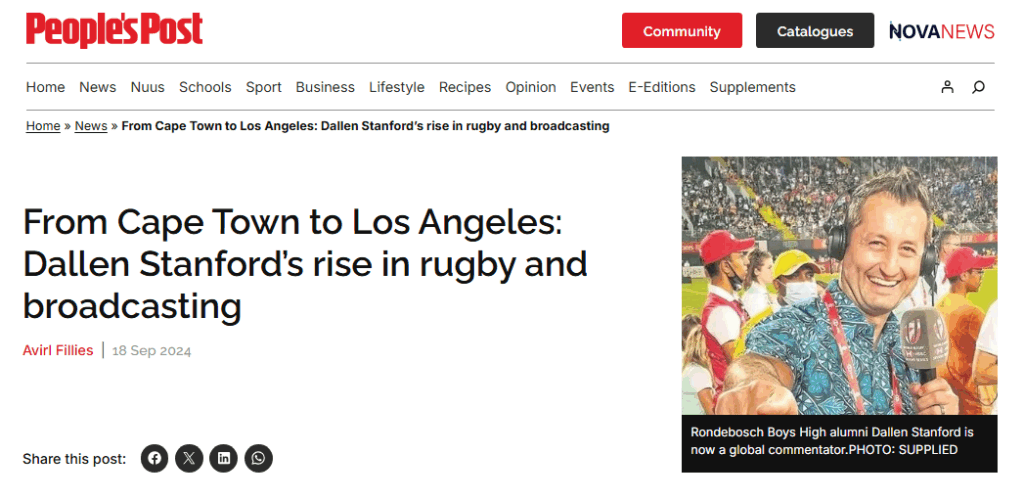The width and height of the screenshot is (1024, 499).
Task: Click the red Community button
Action: [x=681, y=31]
